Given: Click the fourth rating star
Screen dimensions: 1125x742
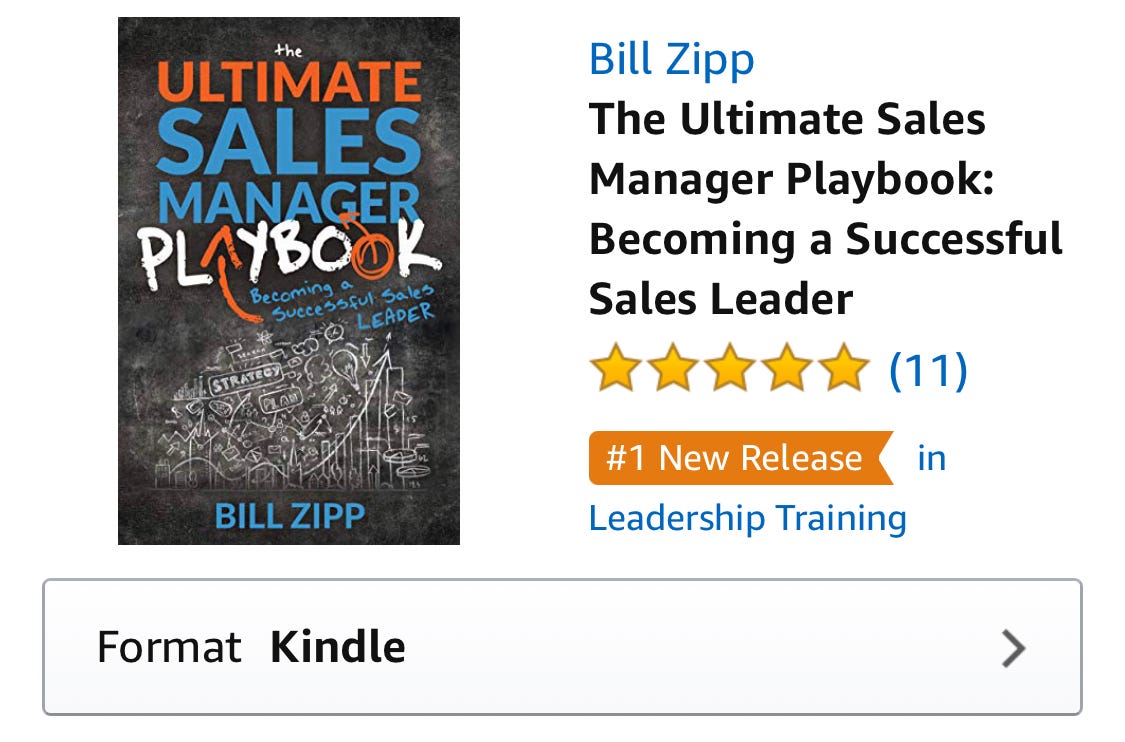Looking at the screenshot, I should point(787,367).
